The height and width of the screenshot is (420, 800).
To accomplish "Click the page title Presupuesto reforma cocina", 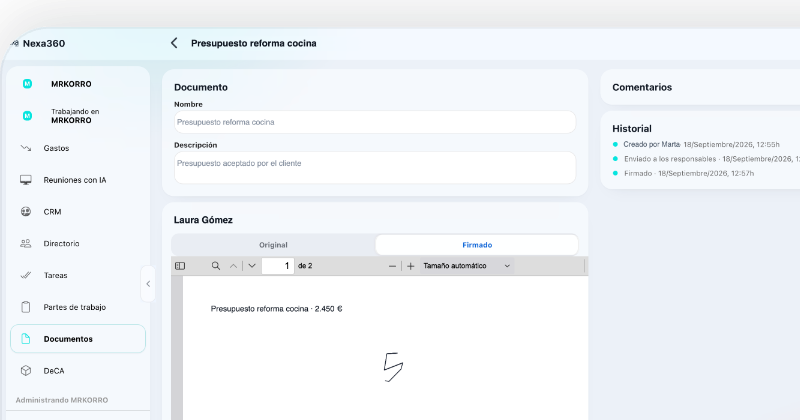I will pos(254,43).
